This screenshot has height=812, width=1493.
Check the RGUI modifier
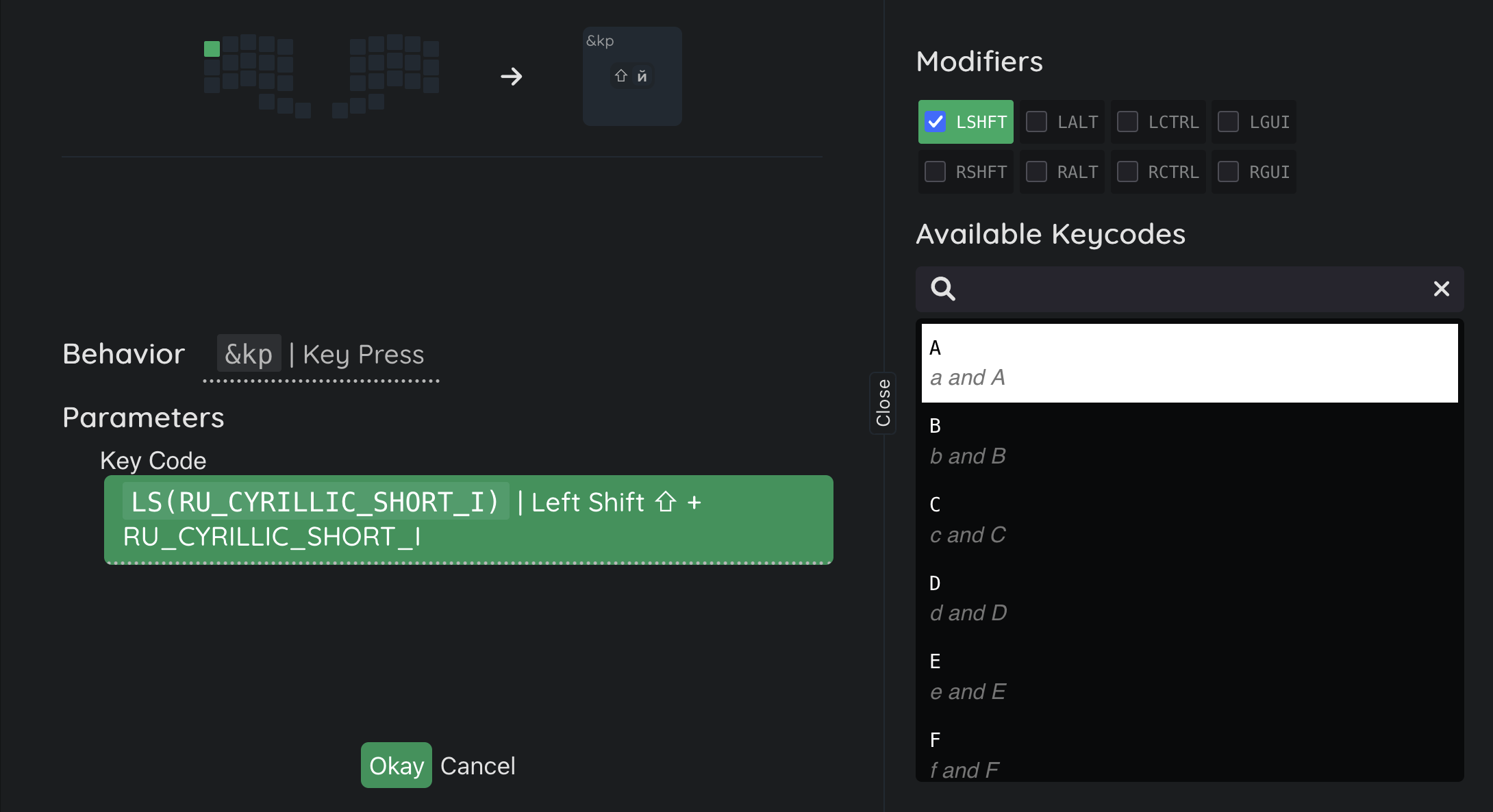pos(1229,172)
